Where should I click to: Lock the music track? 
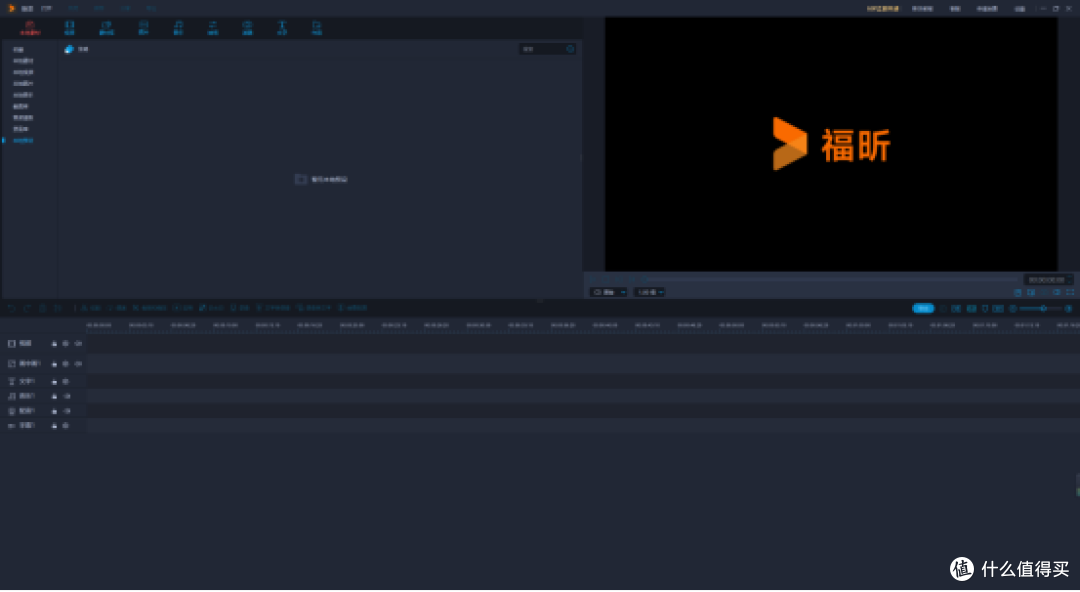pyautogui.click(x=54, y=396)
